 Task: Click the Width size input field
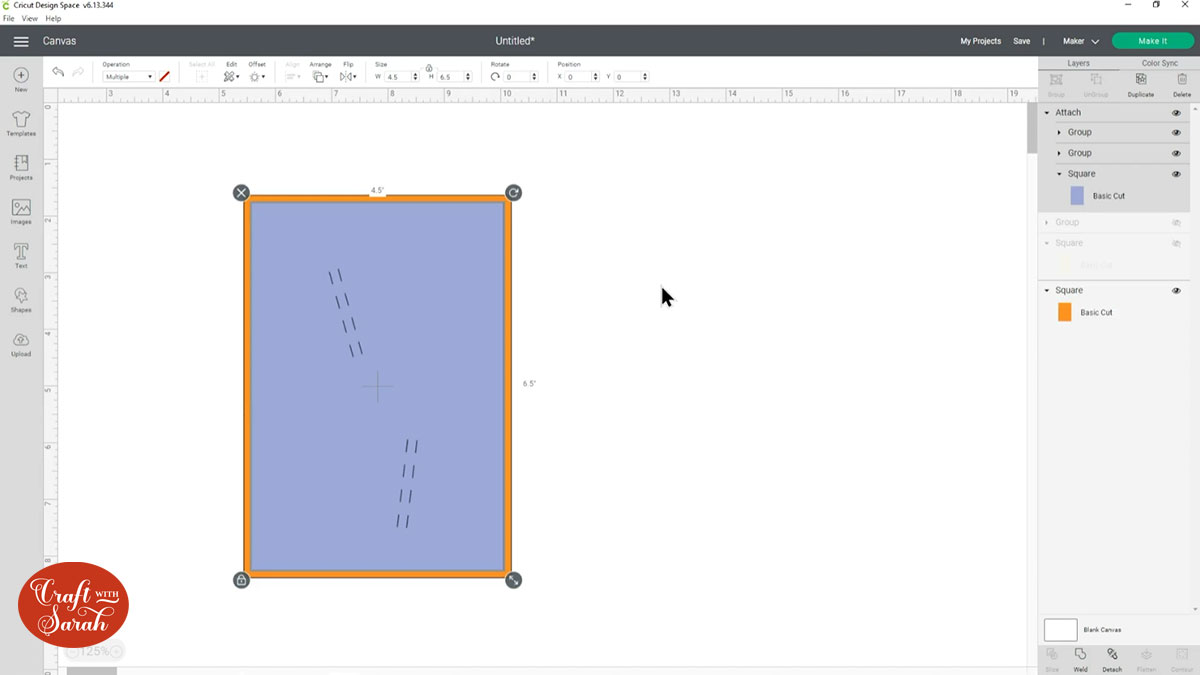point(402,77)
